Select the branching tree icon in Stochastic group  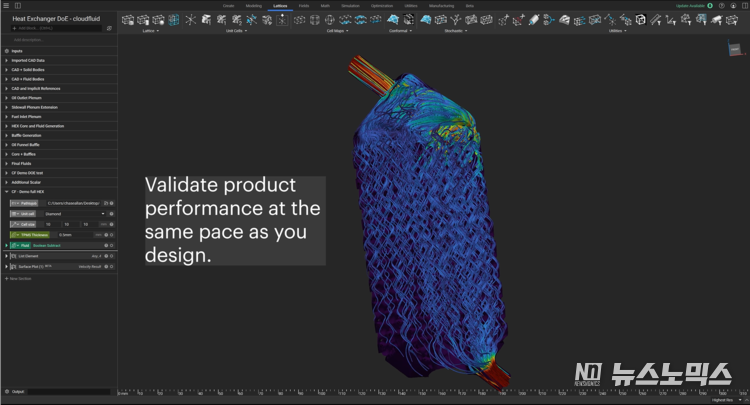[456, 20]
